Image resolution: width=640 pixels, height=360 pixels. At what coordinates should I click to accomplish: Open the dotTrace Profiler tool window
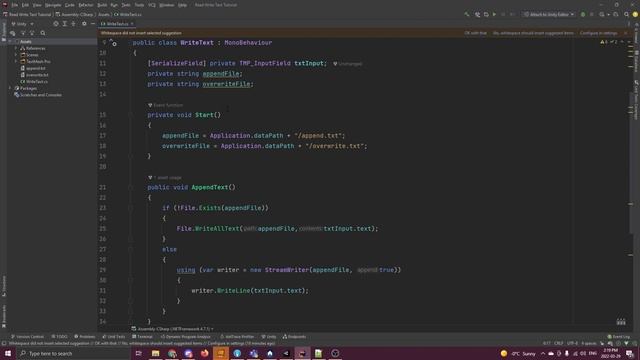(237, 337)
